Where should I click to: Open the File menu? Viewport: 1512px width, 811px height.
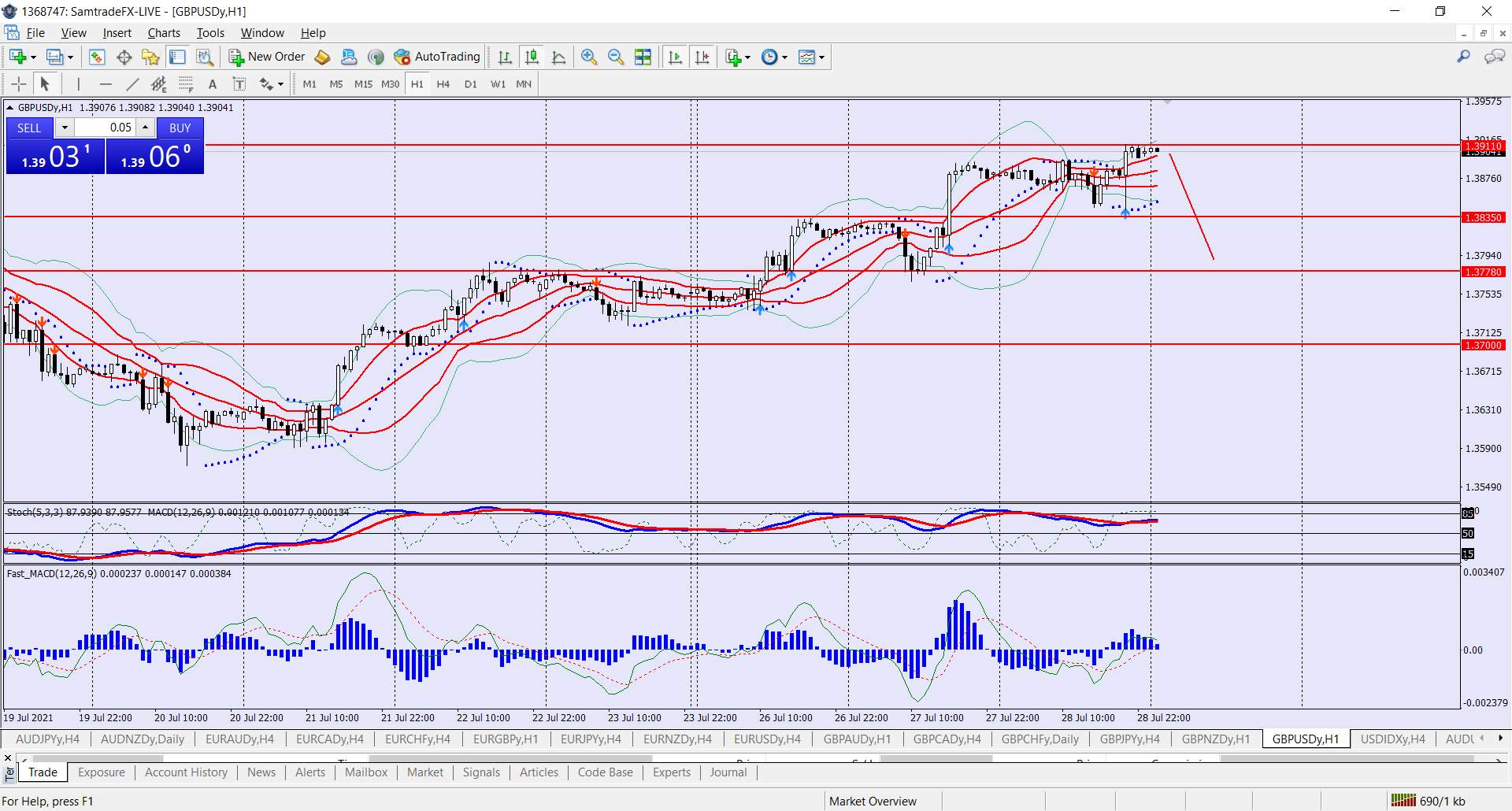click(x=35, y=33)
